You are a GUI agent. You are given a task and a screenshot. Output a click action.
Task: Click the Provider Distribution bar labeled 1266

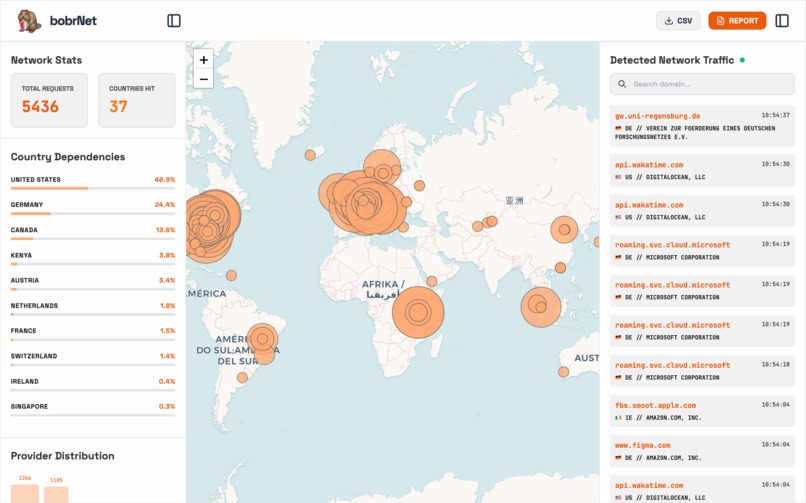click(25, 494)
